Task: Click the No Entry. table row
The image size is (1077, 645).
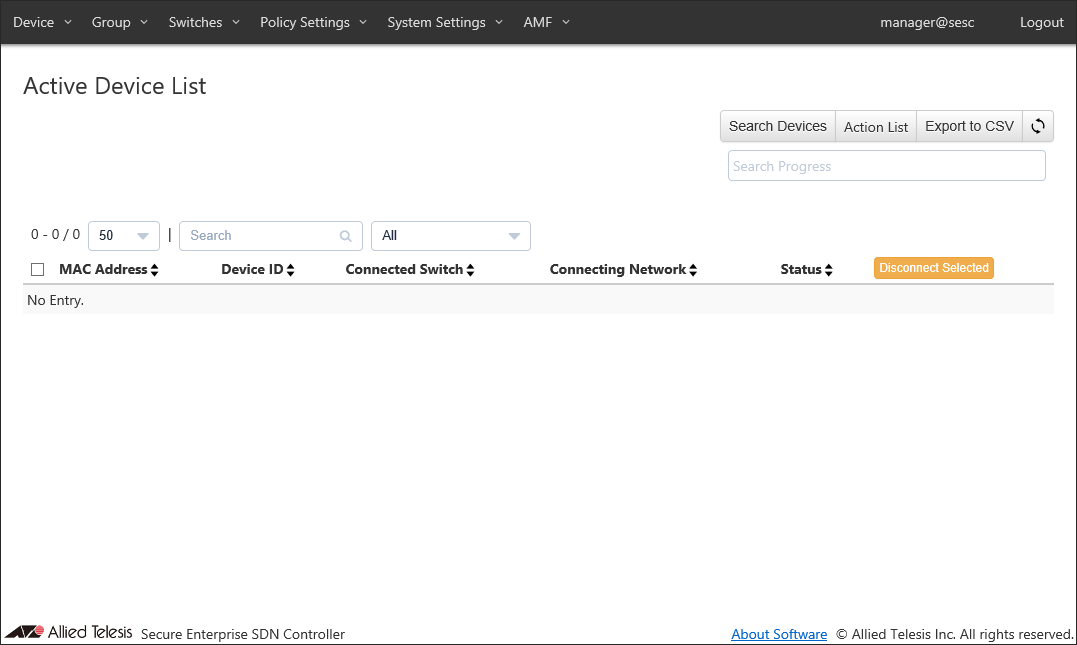Action: 538,300
